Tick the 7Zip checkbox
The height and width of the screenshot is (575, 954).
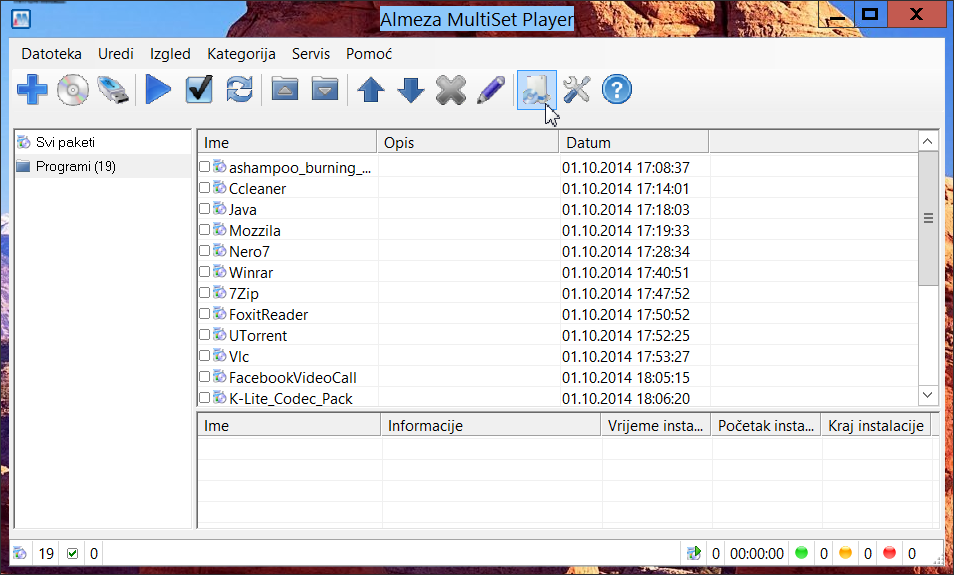[x=204, y=293]
